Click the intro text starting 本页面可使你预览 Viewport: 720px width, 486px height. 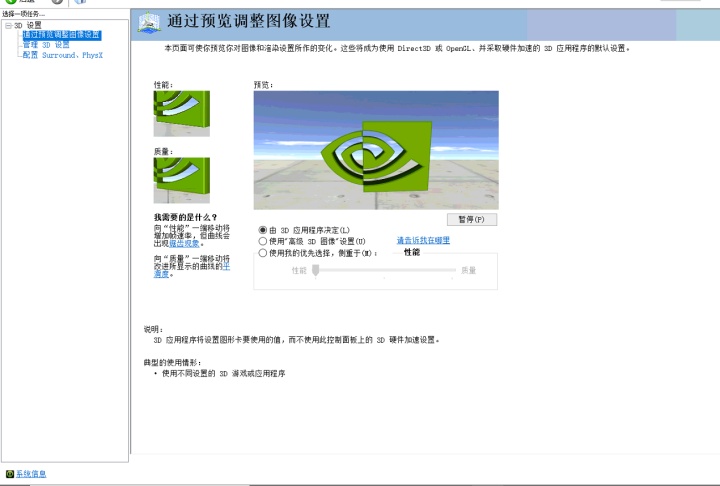pos(397,48)
